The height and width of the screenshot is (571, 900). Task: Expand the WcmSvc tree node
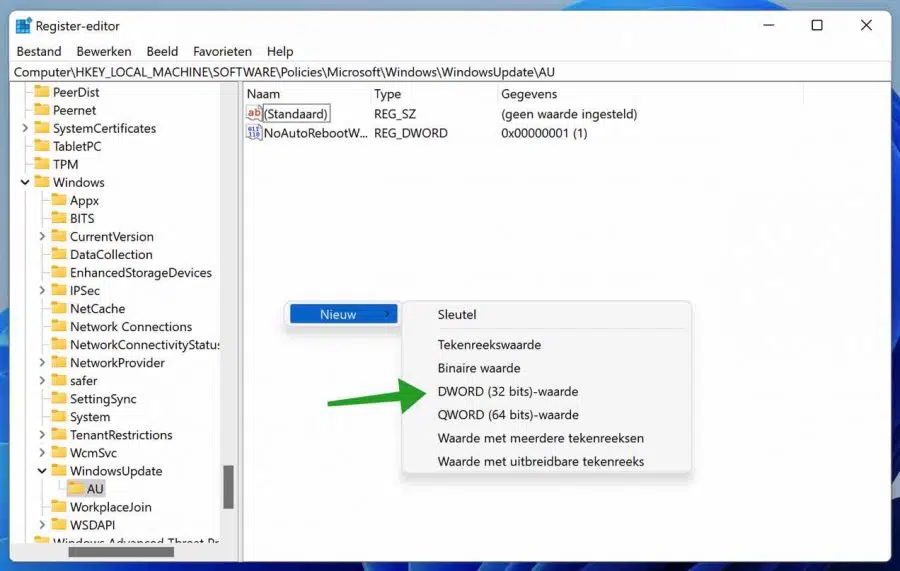[x=42, y=453]
